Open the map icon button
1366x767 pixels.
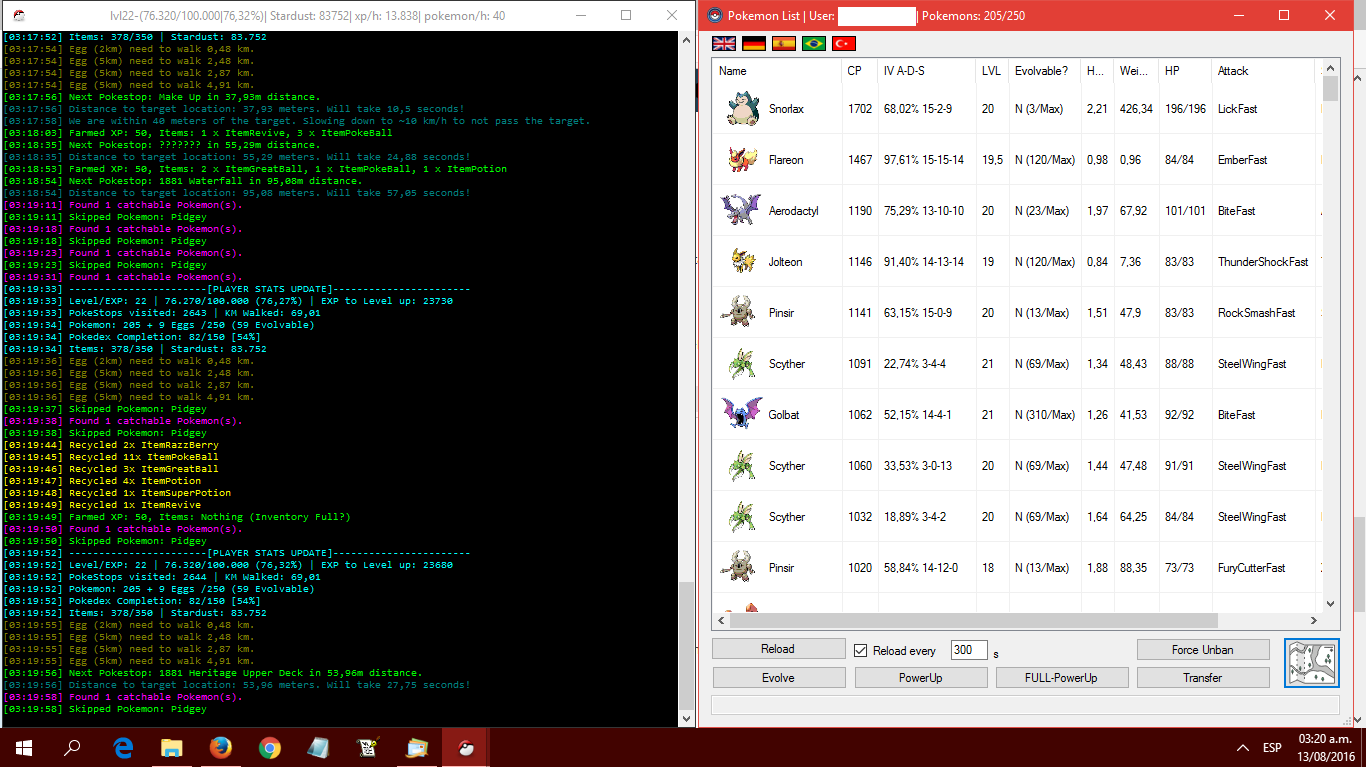click(x=1312, y=664)
